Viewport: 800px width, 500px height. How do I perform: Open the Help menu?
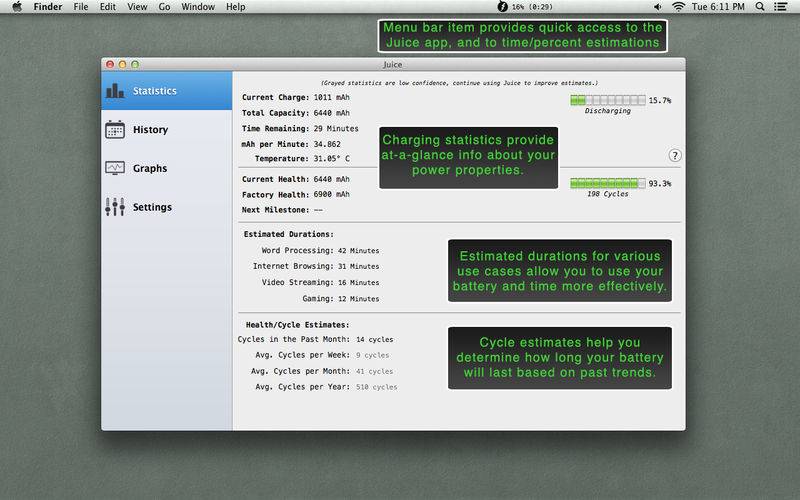tap(236, 7)
